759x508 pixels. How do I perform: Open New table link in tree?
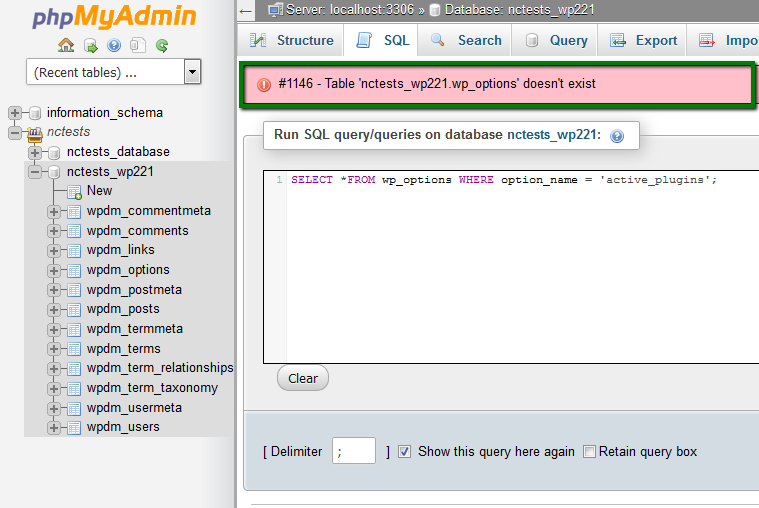tap(99, 191)
